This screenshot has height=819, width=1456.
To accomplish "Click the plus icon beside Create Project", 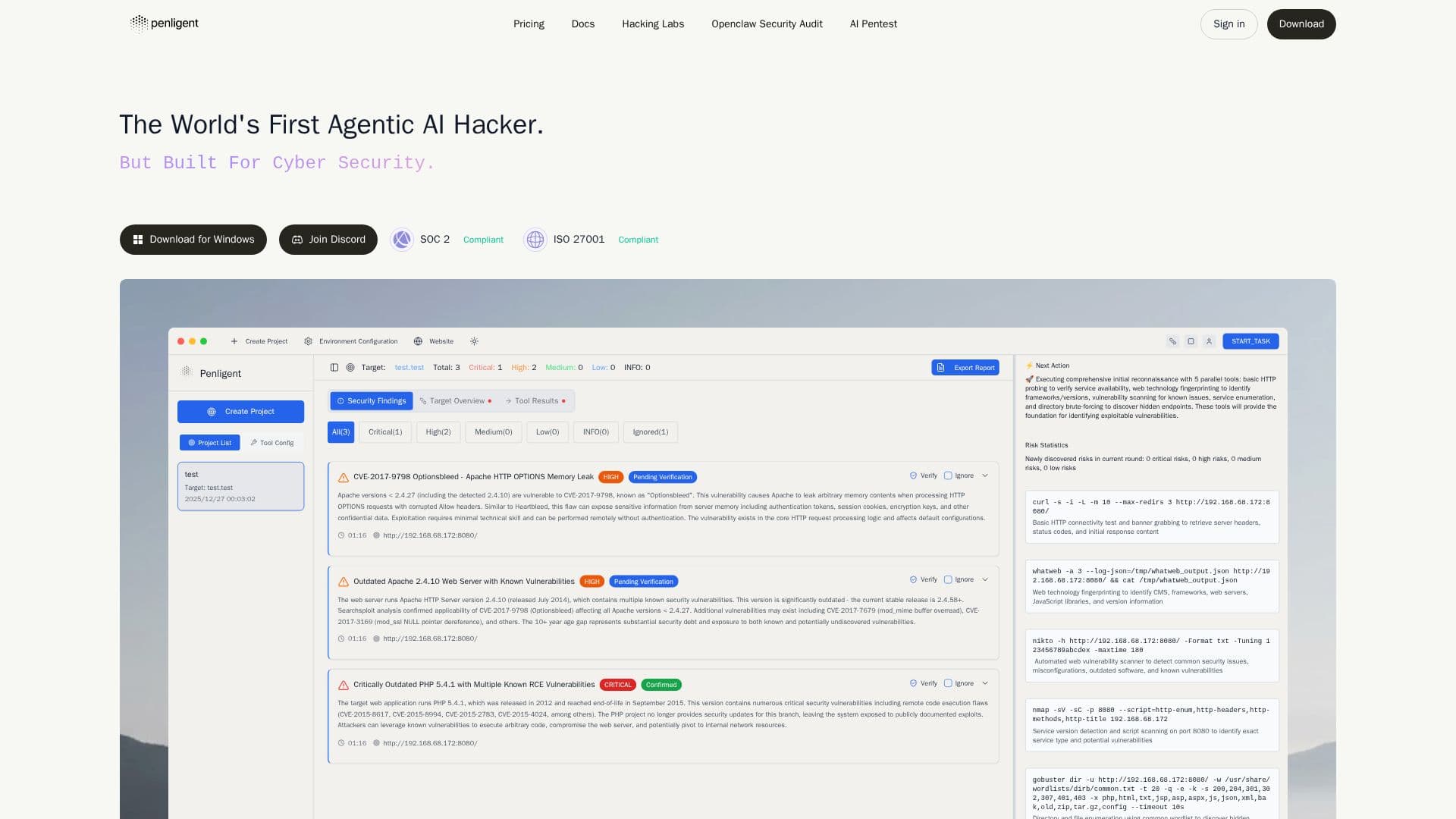I will pyautogui.click(x=234, y=341).
